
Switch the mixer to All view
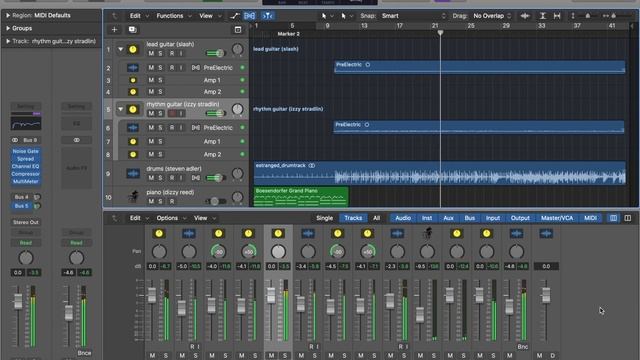pyautogui.click(x=376, y=218)
